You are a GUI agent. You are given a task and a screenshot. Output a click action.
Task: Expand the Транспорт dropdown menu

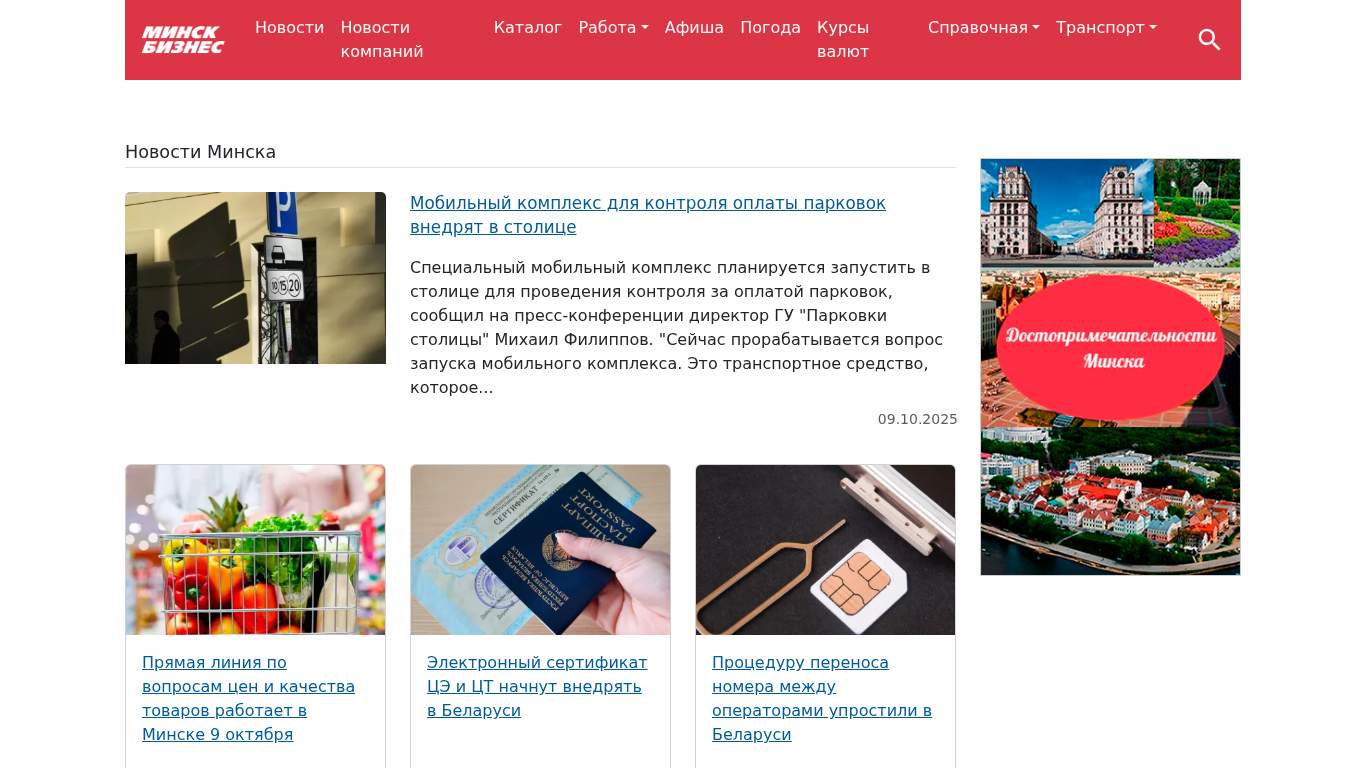click(1106, 28)
